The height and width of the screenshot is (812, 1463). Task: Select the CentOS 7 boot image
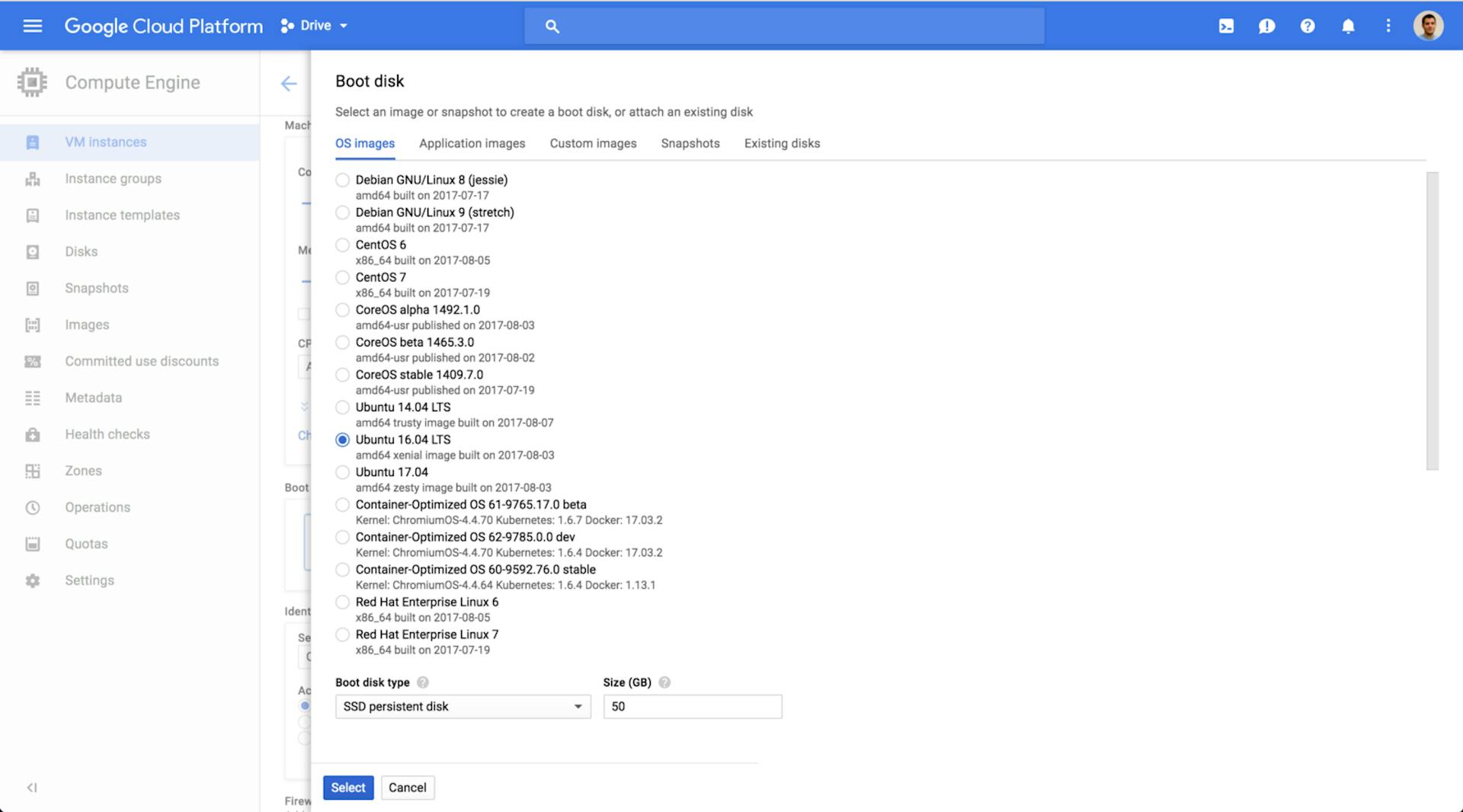tap(342, 277)
